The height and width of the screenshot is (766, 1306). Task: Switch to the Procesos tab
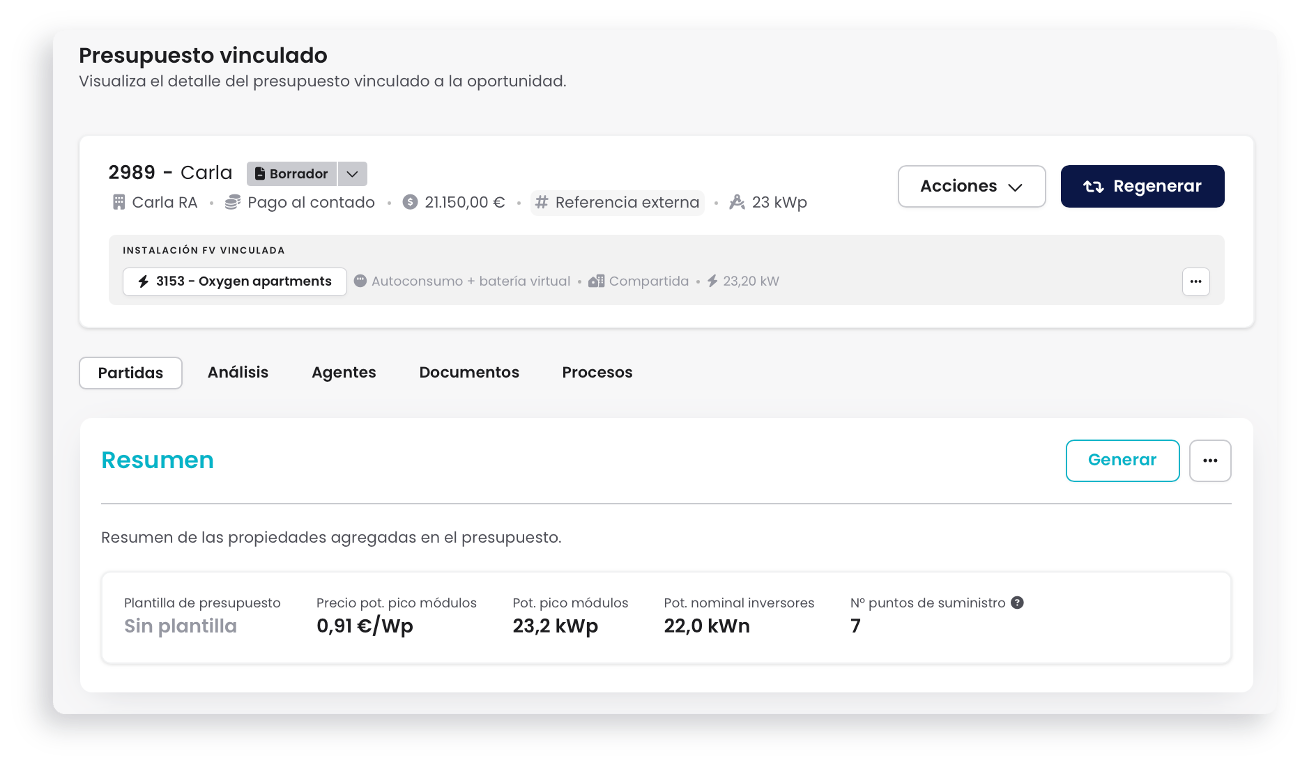pos(597,372)
